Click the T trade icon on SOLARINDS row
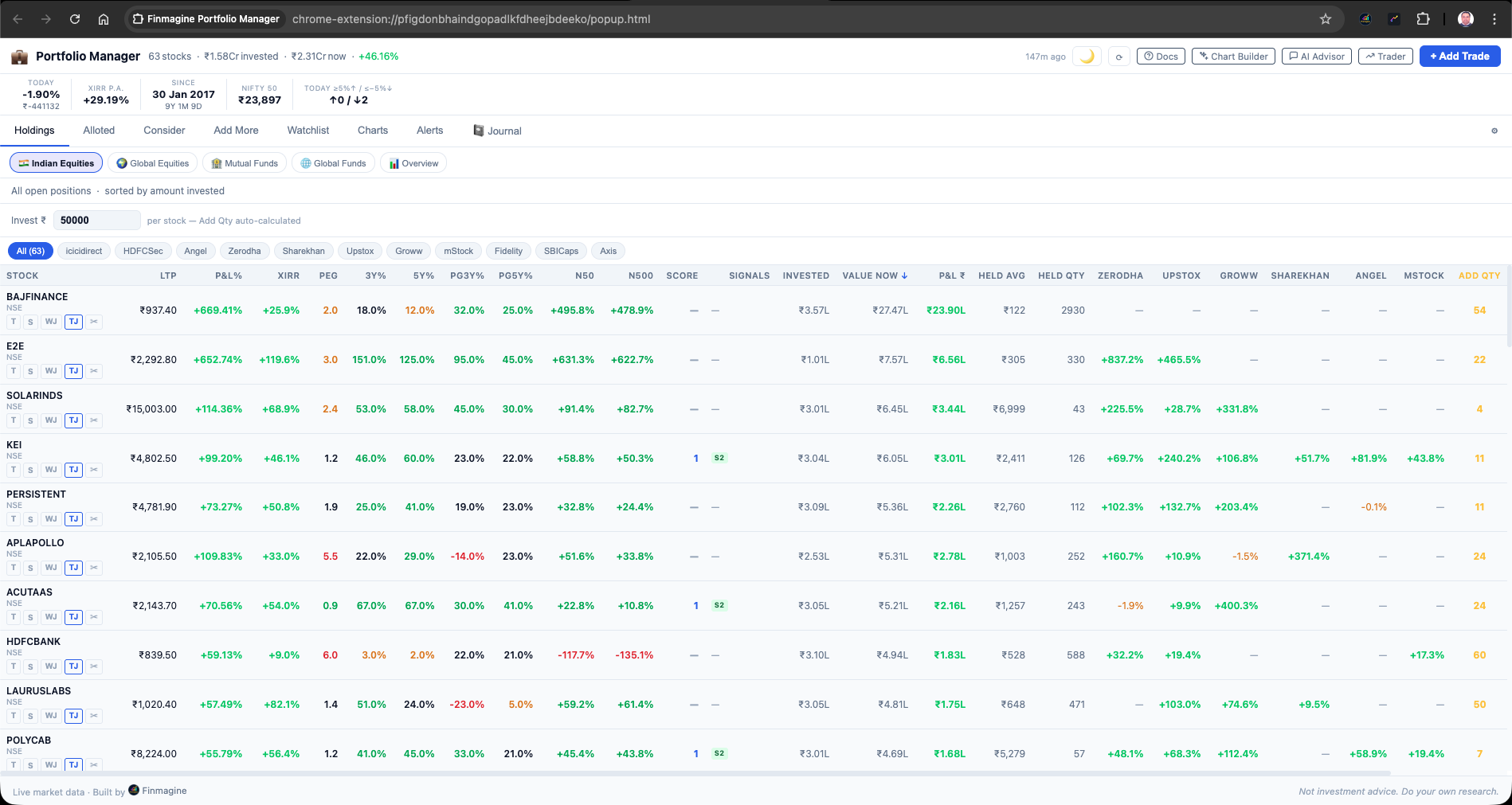 pos(13,420)
